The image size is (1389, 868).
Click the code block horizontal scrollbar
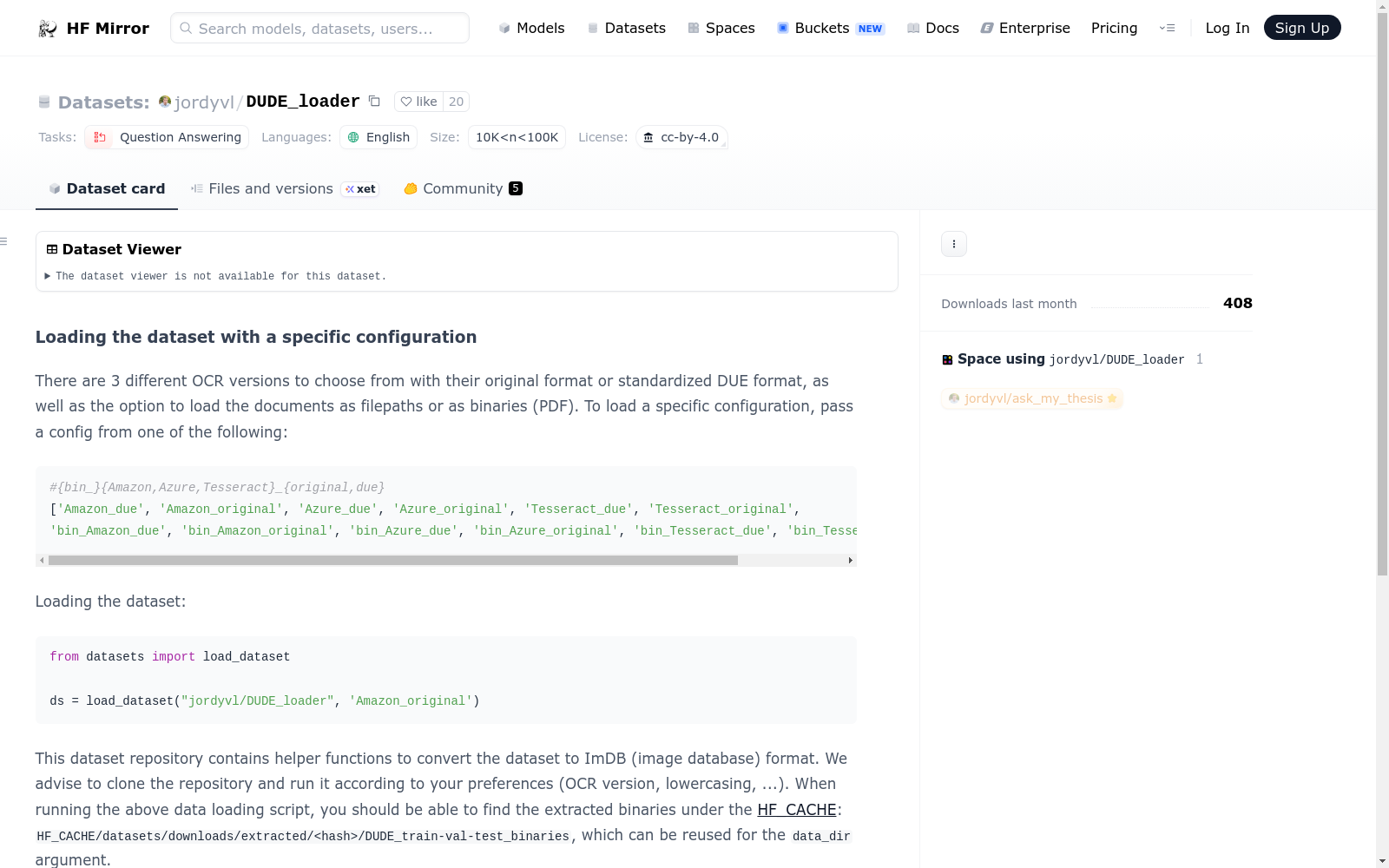(x=393, y=561)
